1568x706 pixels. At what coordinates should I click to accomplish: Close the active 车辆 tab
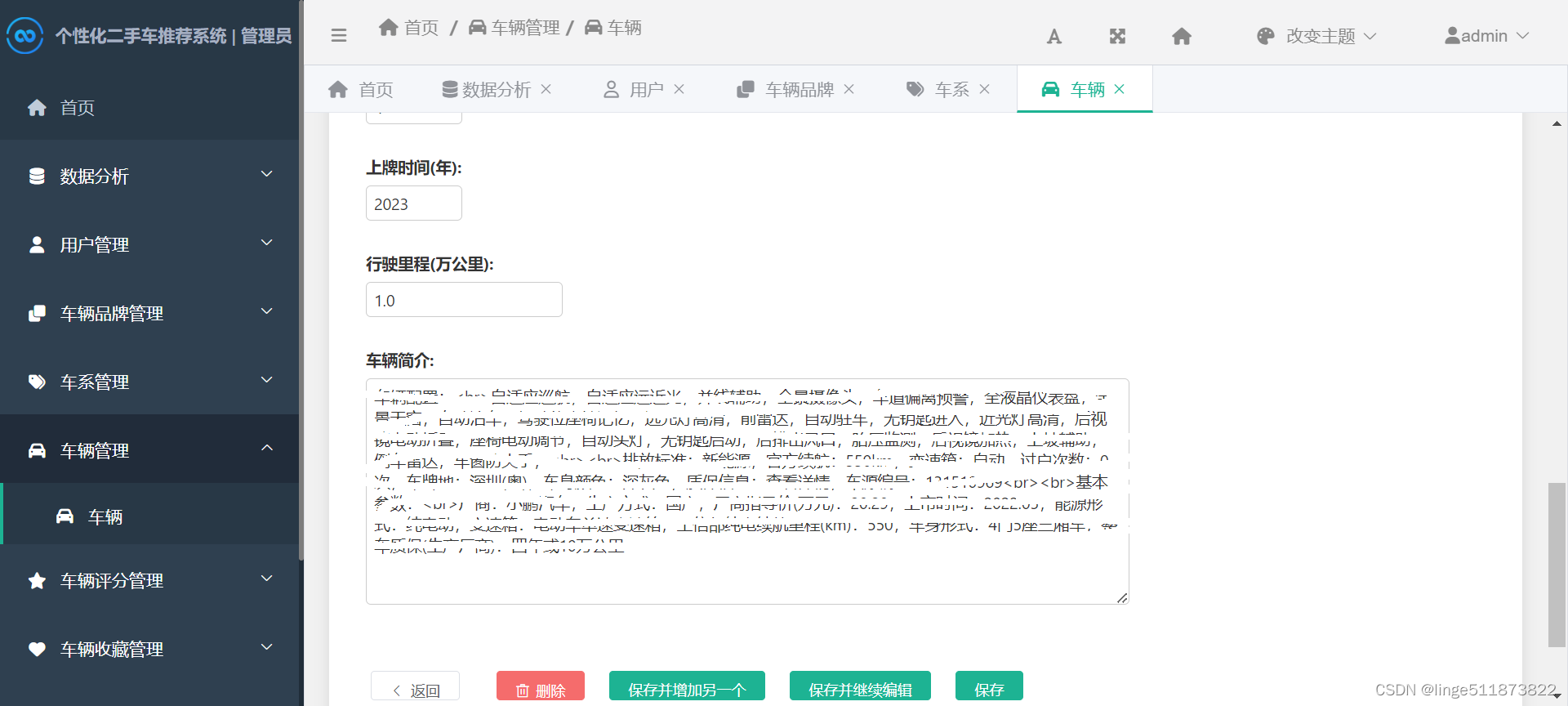tap(1120, 89)
